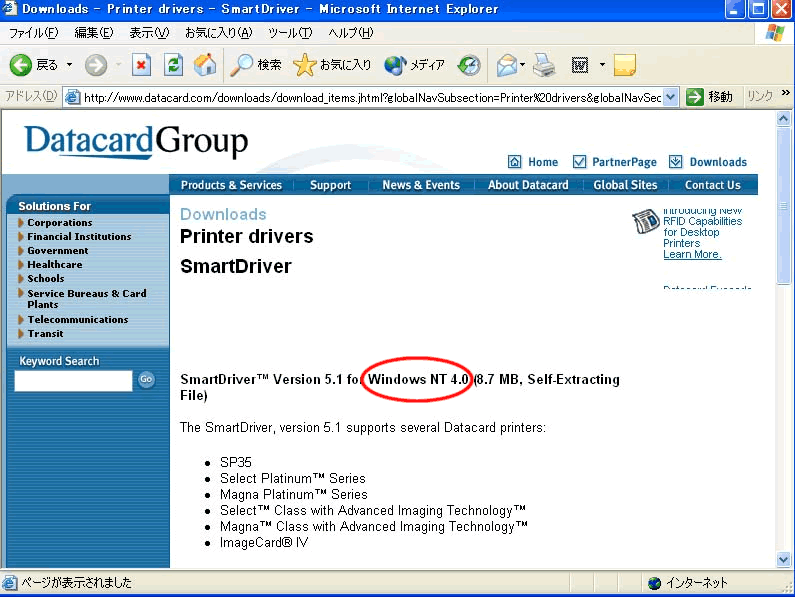Click the Datacard Group logo
Image resolution: width=795 pixels, height=597 pixels.
pos(136,141)
